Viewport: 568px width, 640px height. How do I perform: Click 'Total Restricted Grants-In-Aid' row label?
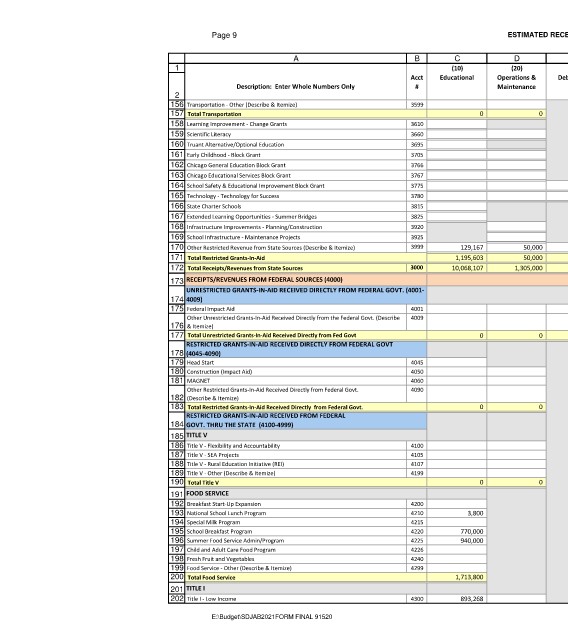[226, 258]
